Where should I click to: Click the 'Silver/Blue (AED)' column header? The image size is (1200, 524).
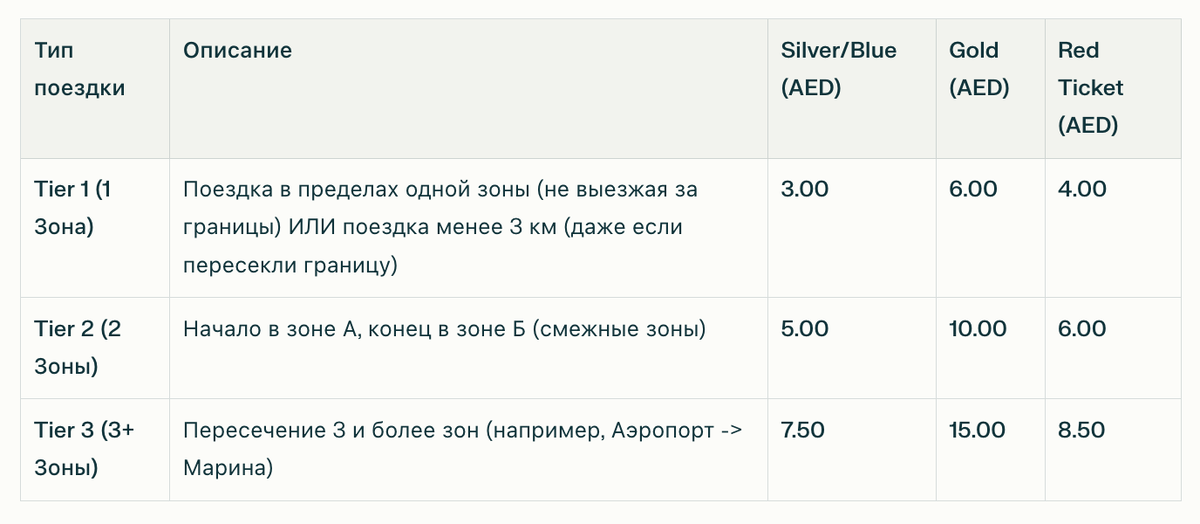[x=838, y=69]
